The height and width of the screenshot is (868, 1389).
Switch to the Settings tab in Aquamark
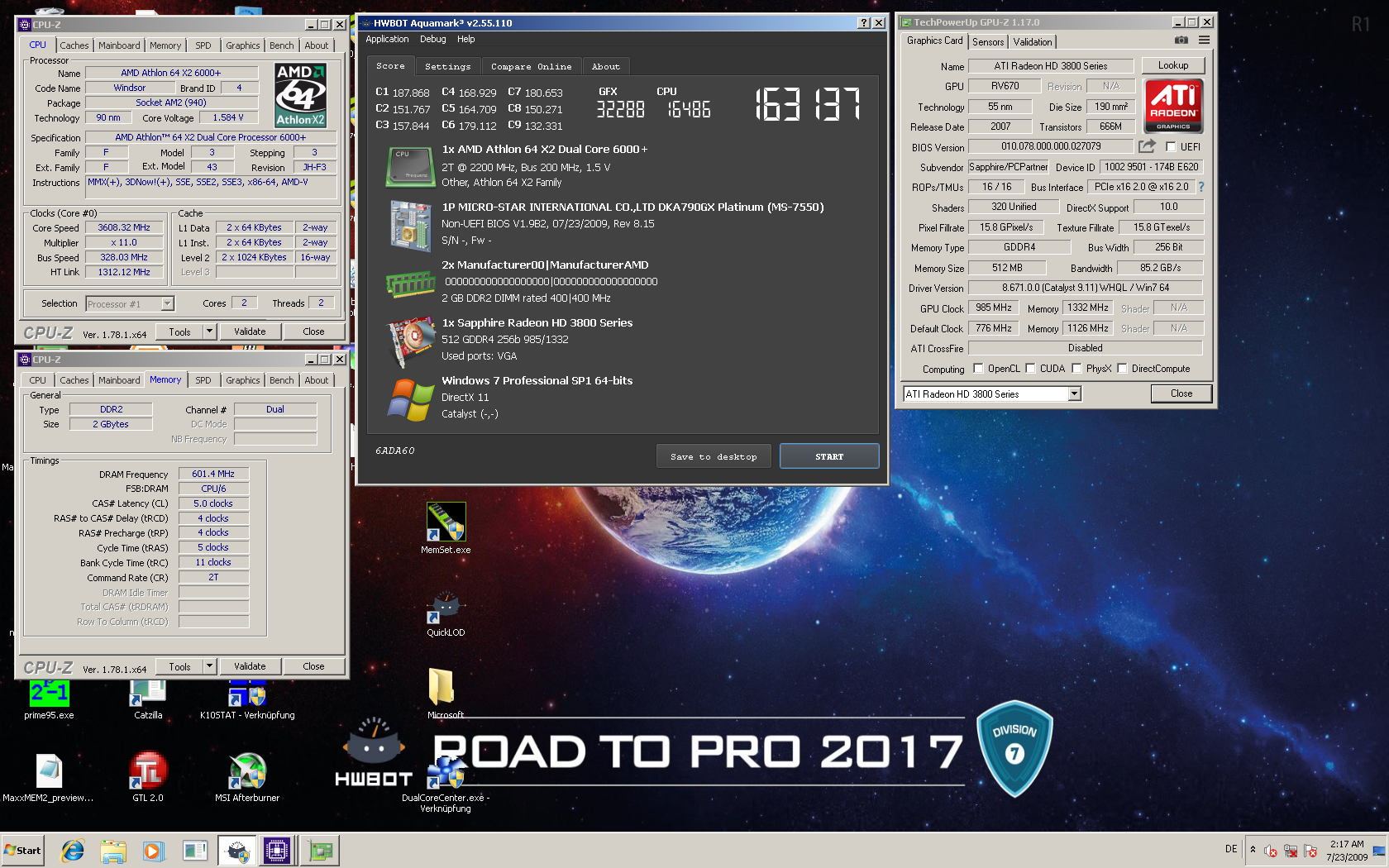click(447, 66)
